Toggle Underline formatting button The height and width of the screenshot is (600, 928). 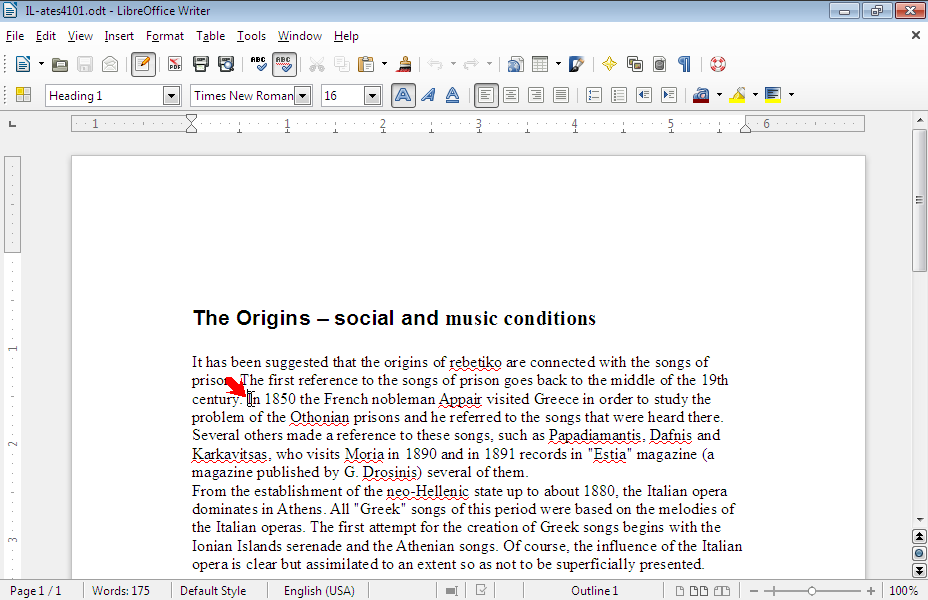tap(453, 95)
